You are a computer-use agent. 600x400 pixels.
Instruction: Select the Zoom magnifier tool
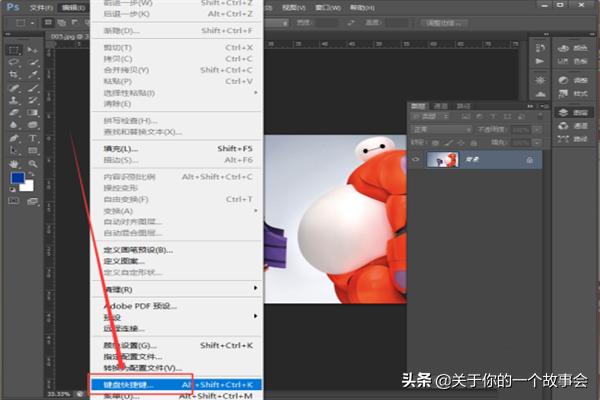click(x=33, y=163)
